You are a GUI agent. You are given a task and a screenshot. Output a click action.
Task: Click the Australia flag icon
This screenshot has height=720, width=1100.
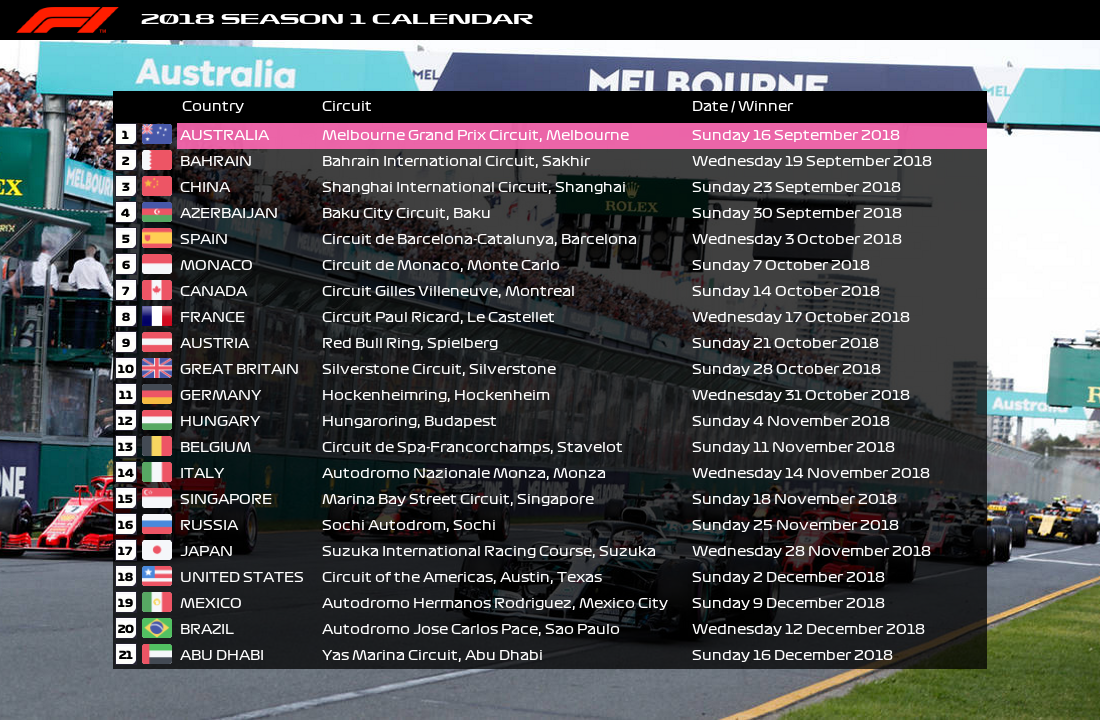157,135
